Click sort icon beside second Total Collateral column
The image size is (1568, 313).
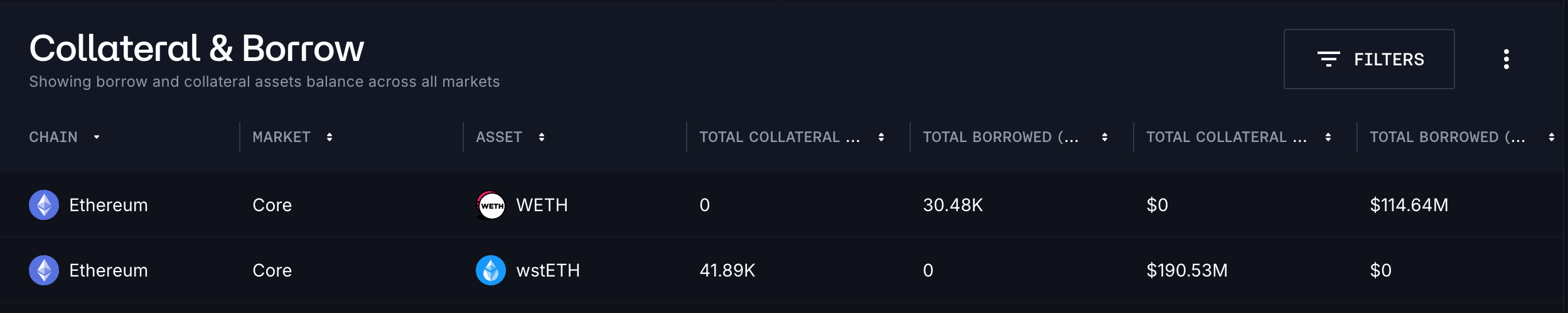click(x=1328, y=137)
